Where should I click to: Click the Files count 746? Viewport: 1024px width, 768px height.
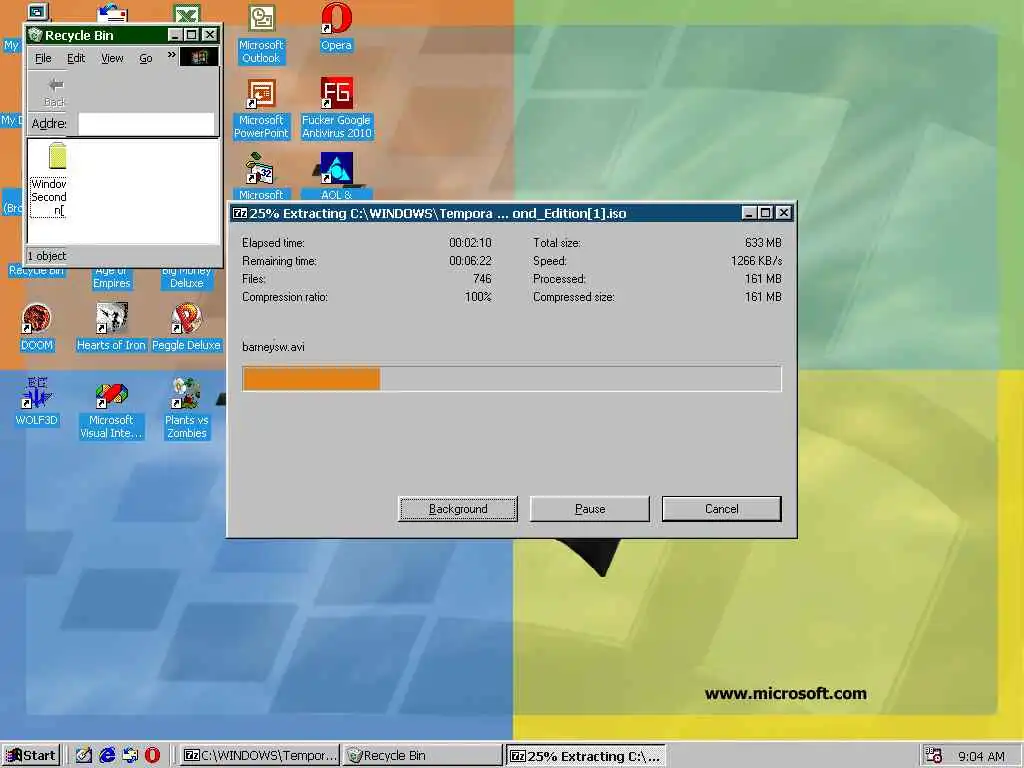click(482, 279)
